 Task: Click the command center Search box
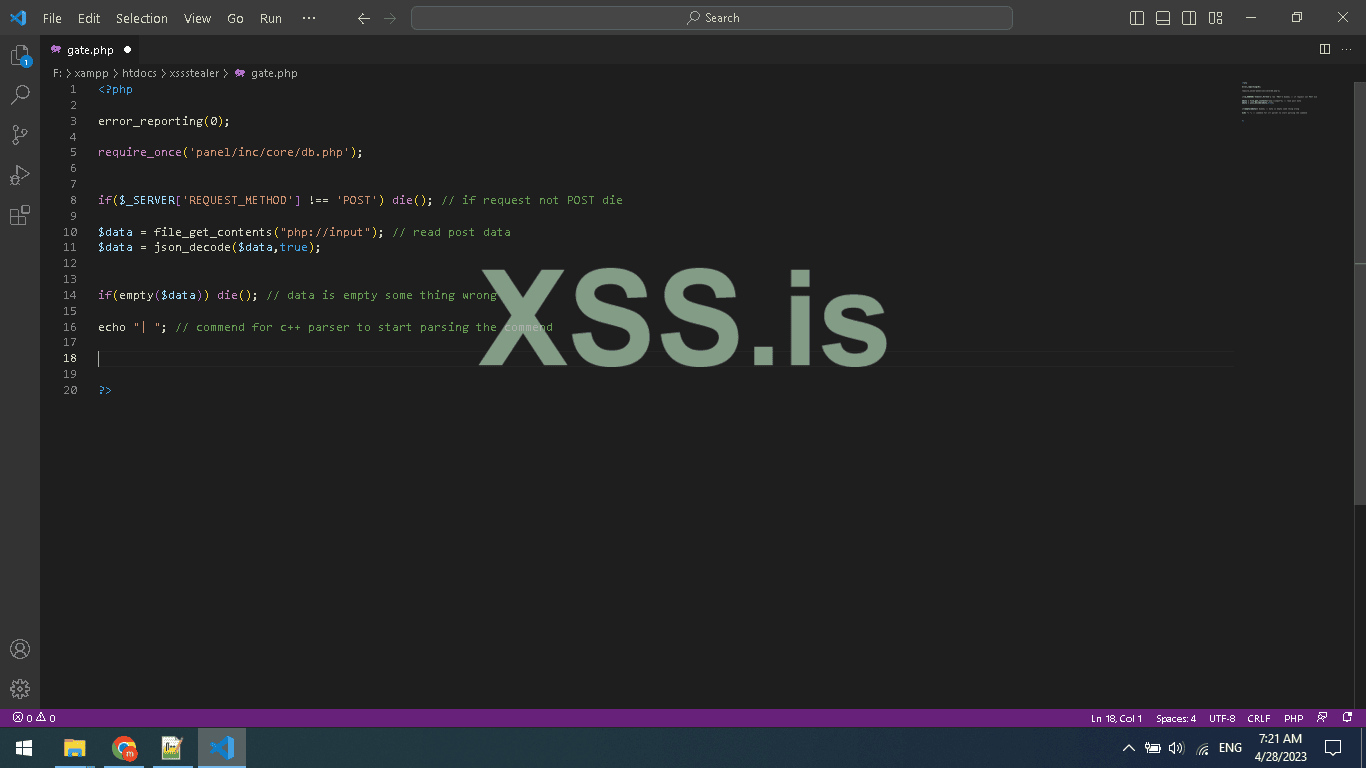(712, 18)
